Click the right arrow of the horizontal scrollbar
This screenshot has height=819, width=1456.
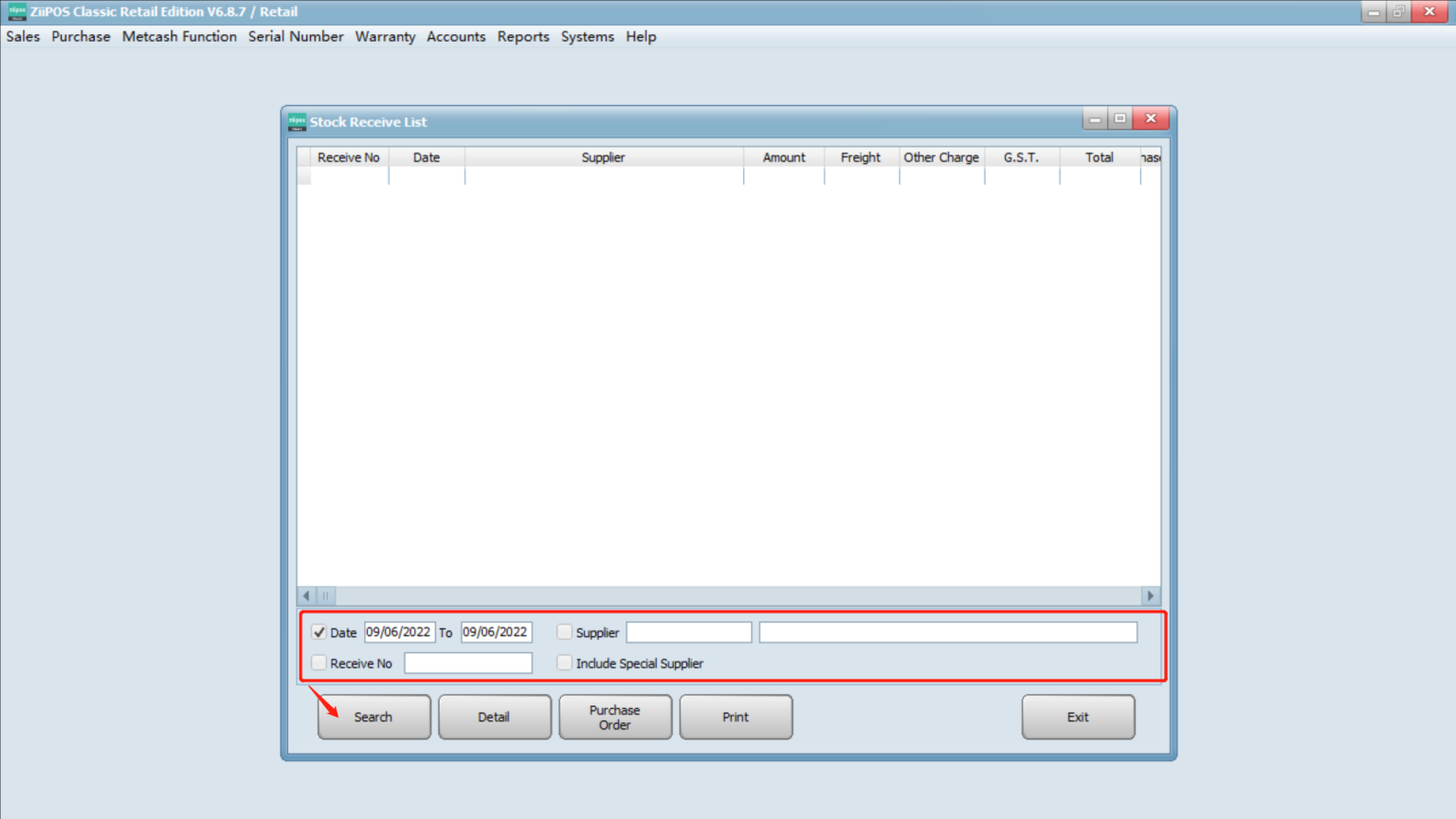(x=1149, y=595)
